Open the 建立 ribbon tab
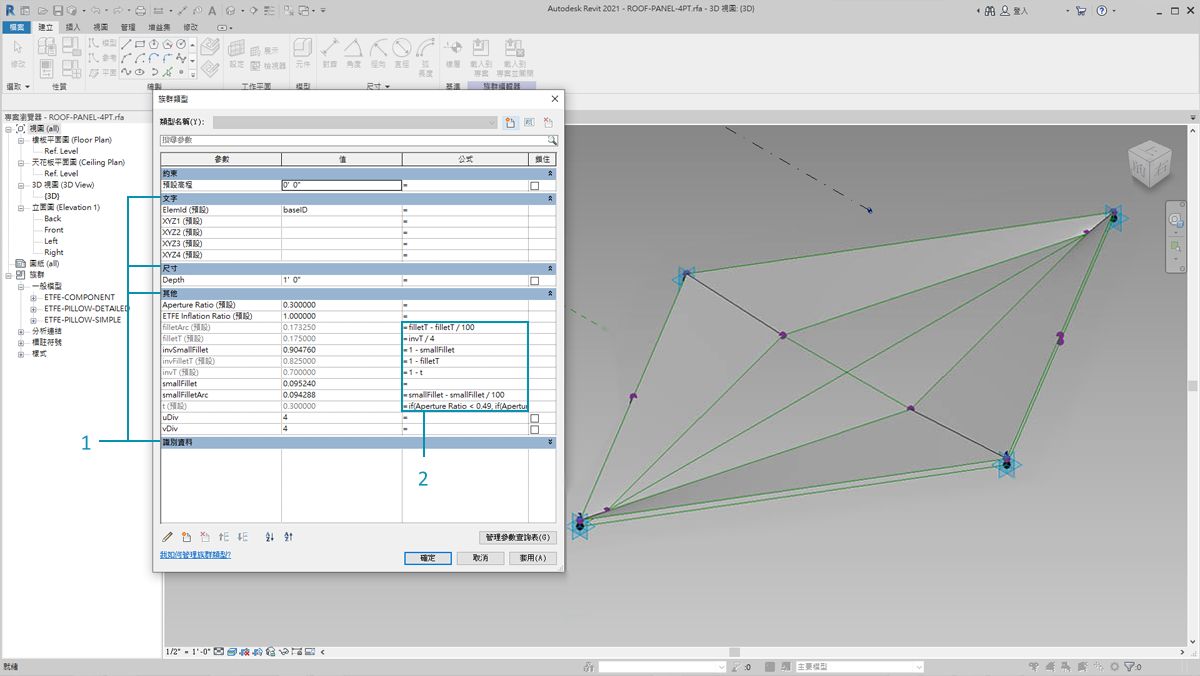 tap(45, 27)
